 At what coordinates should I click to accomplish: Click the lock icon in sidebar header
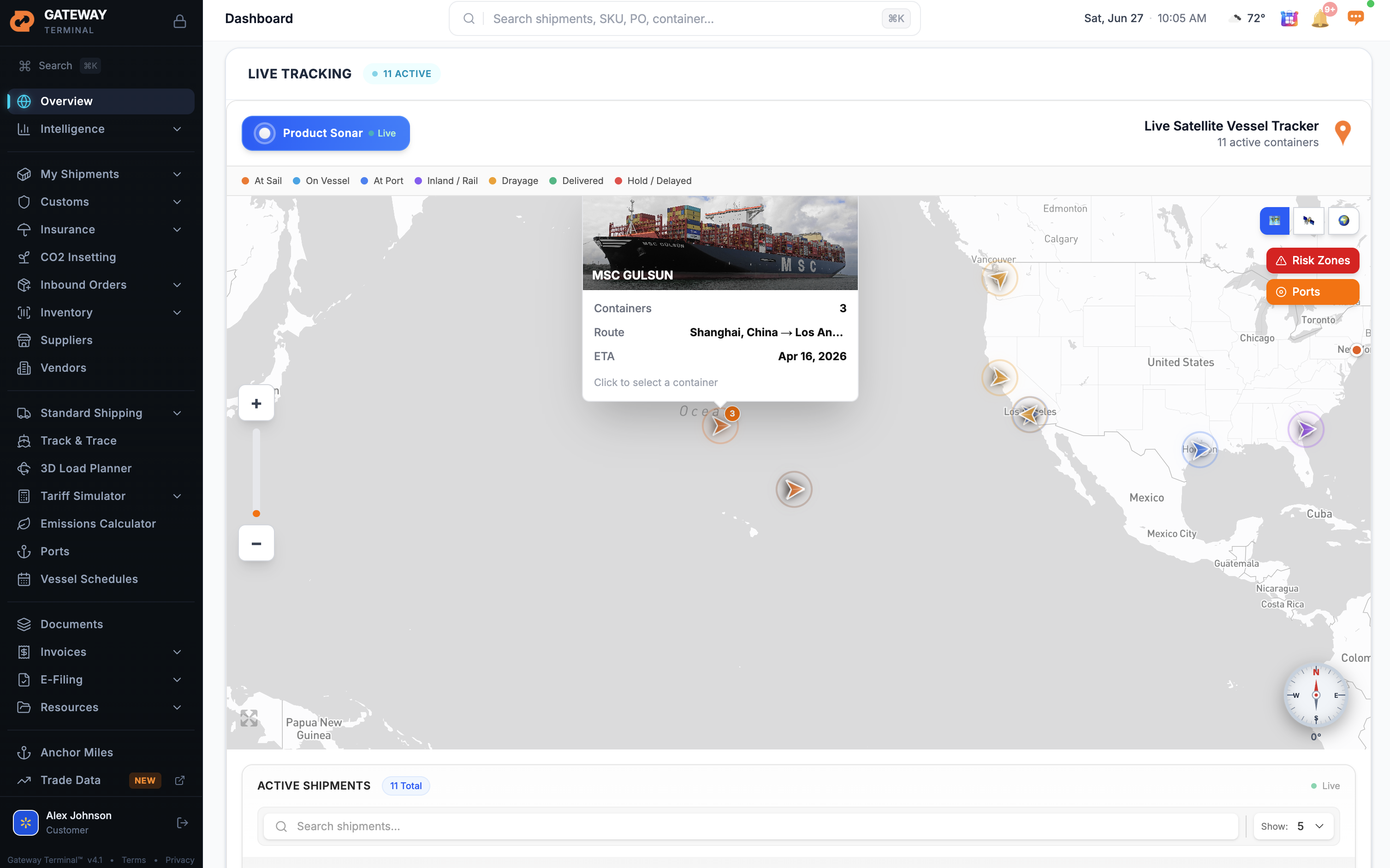pos(180,21)
